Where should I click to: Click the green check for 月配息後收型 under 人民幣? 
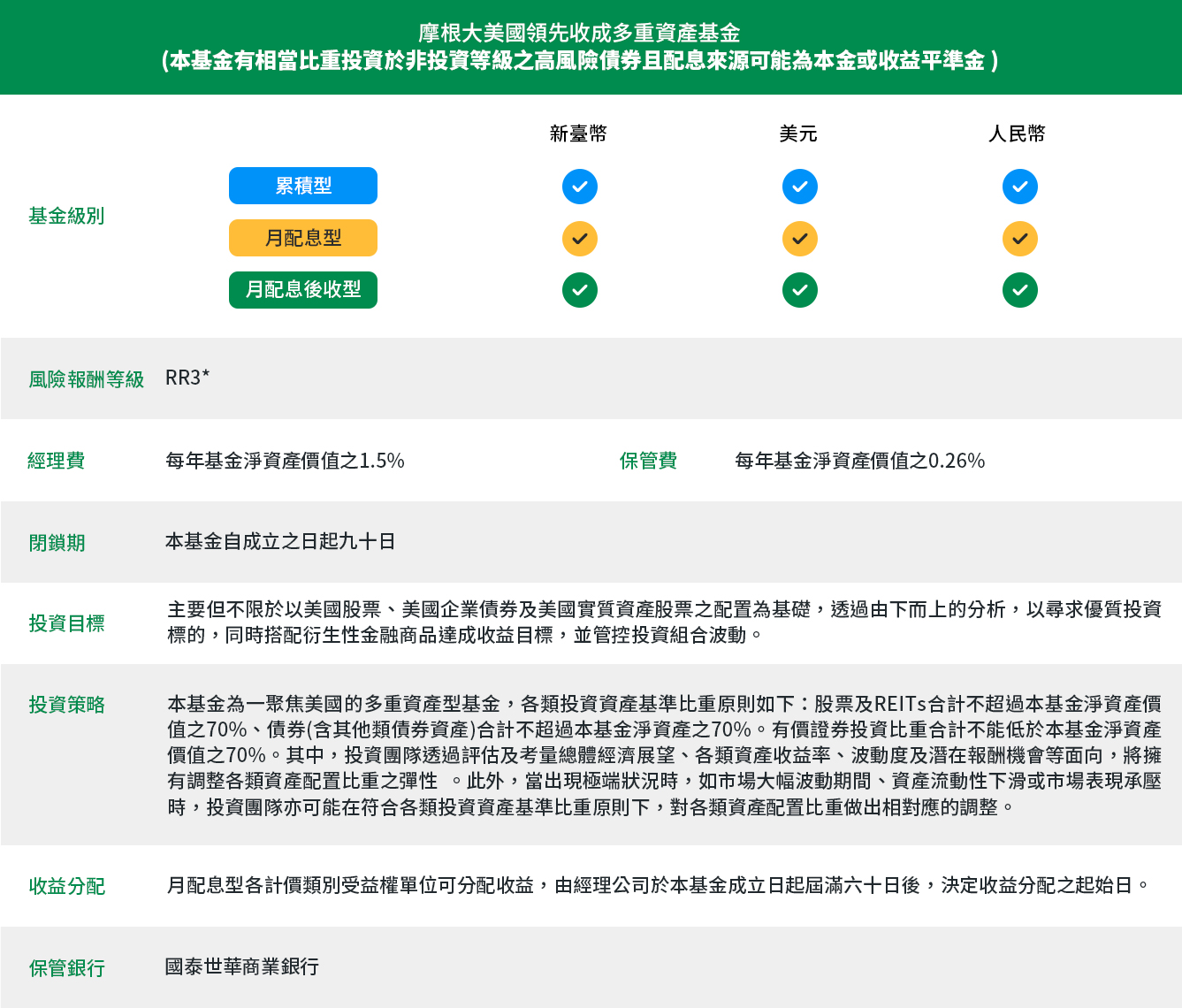1020,290
